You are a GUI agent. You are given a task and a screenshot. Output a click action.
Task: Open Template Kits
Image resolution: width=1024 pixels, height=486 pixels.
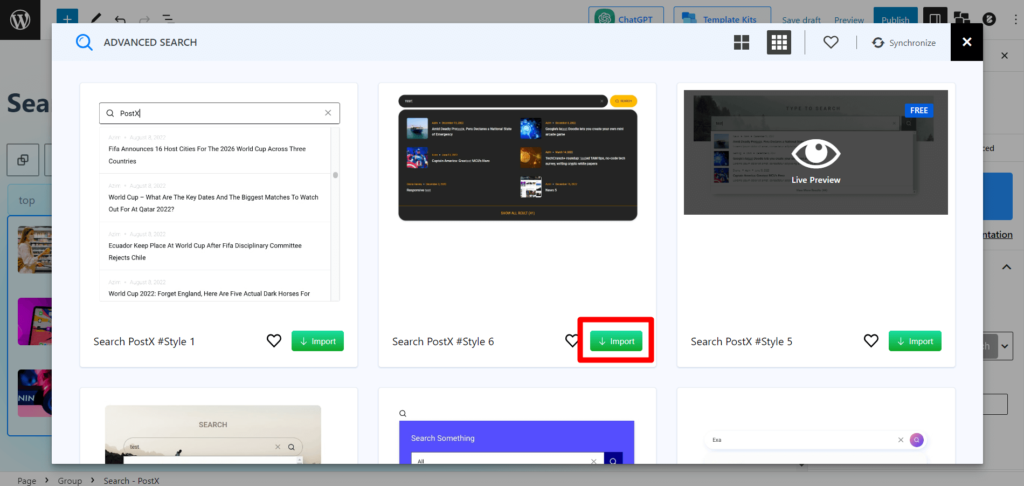(x=722, y=19)
